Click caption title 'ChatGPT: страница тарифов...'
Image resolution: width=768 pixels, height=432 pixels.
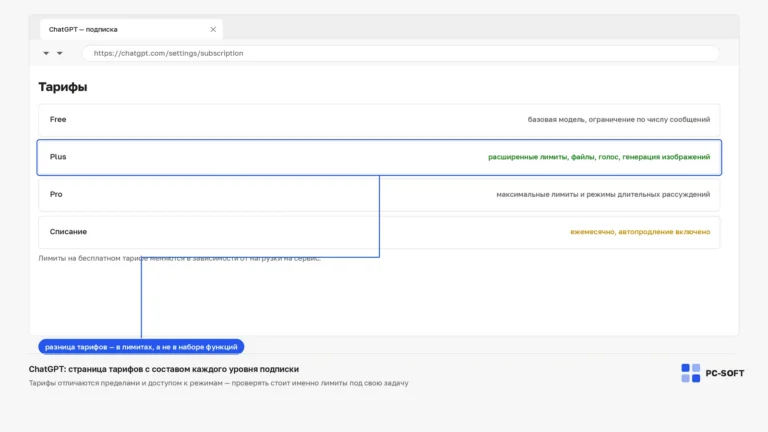(164, 369)
